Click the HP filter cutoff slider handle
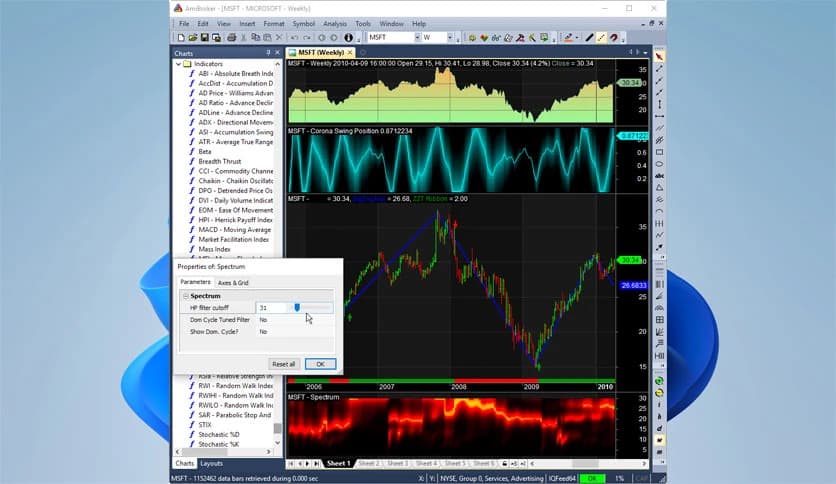This screenshot has height=484, width=836. pyautogui.click(x=297, y=308)
